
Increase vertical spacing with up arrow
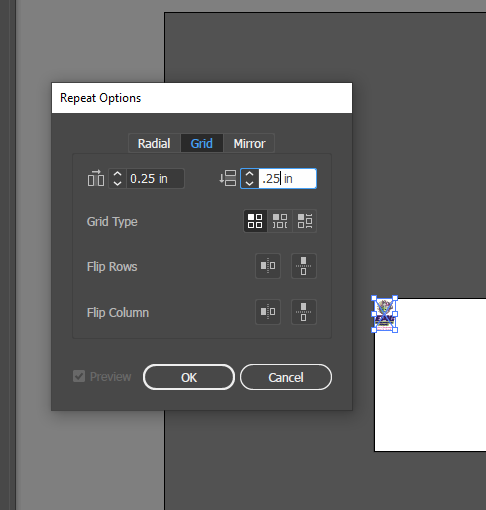pyautogui.click(x=249, y=174)
